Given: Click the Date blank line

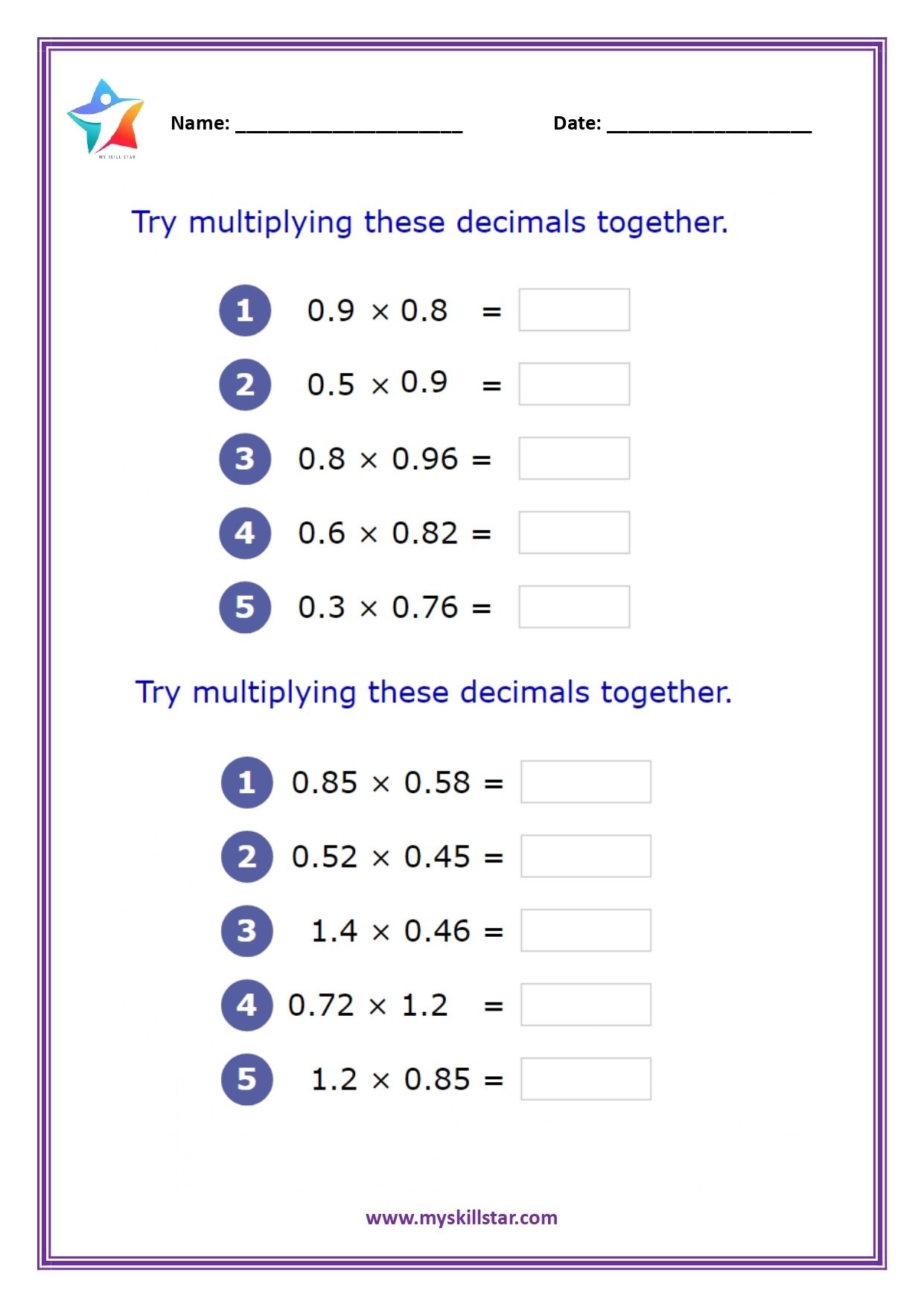Looking at the screenshot, I should point(709,125).
